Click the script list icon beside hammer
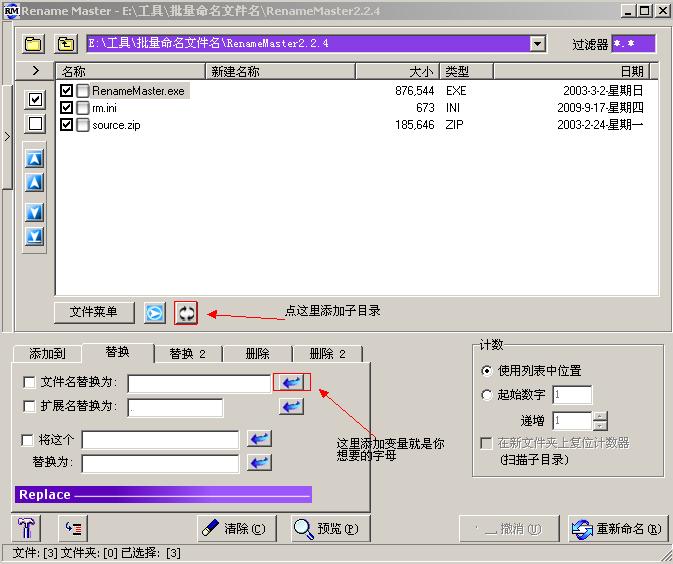Viewport: 673px width, 564px height. (x=73, y=528)
